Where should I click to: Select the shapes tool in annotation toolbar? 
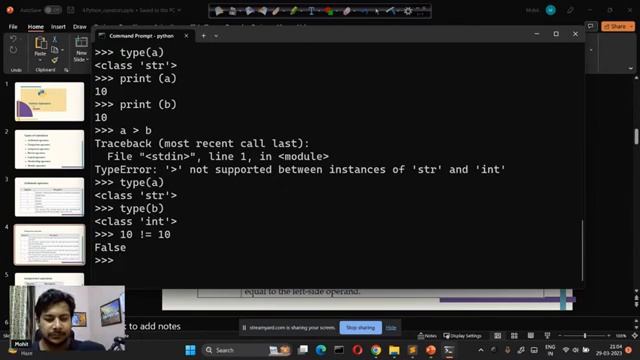(329, 11)
